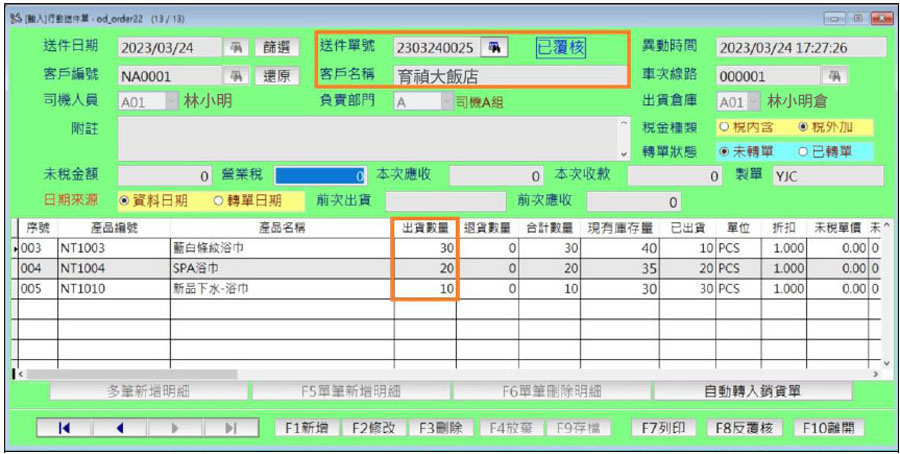The height and width of the screenshot is (454, 900).
Task: Jump to the last record arrow
Action: tap(231, 428)
